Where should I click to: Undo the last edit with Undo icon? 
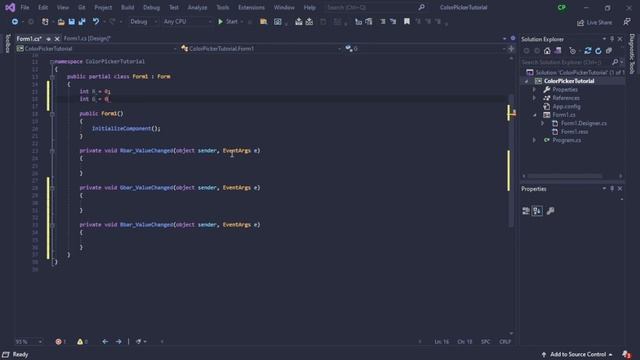(96, 22)
